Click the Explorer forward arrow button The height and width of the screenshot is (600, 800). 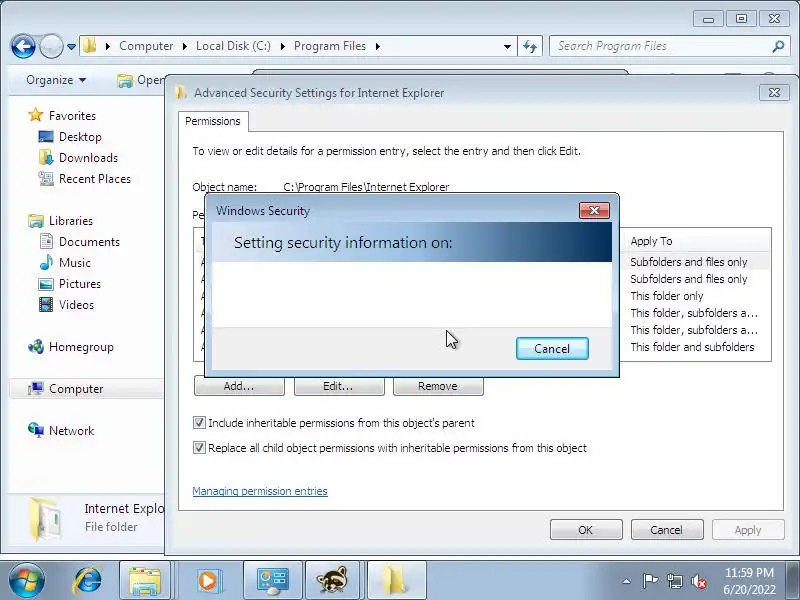(x=51, y=46)
